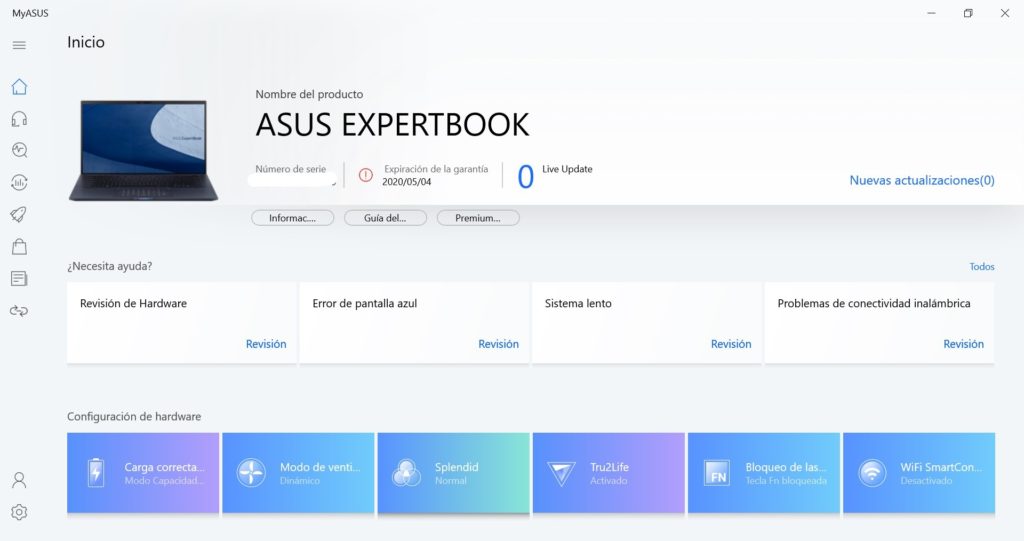Open the fan mode tile
This screenshot has width=1024, height=541.
click(x=298, y=473)
